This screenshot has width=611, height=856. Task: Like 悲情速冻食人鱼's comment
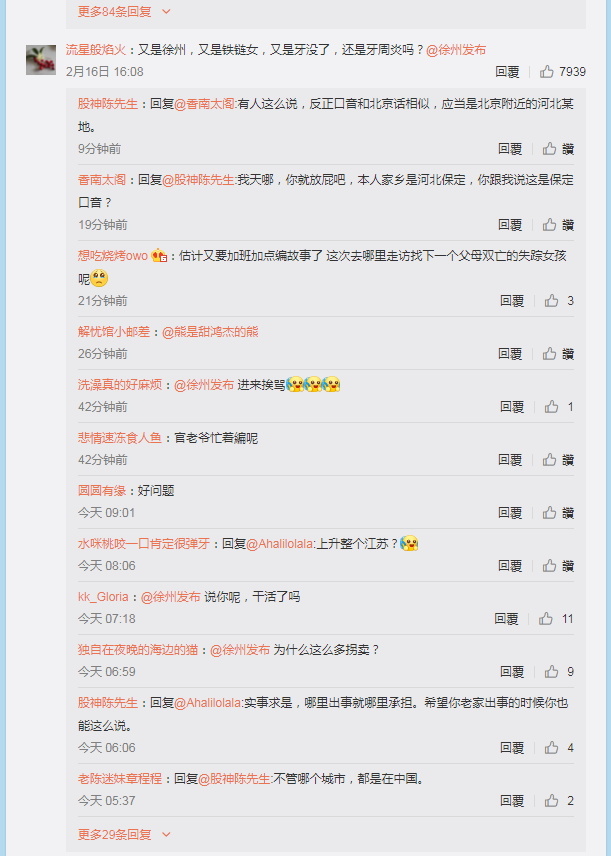[x=549, y=460]
